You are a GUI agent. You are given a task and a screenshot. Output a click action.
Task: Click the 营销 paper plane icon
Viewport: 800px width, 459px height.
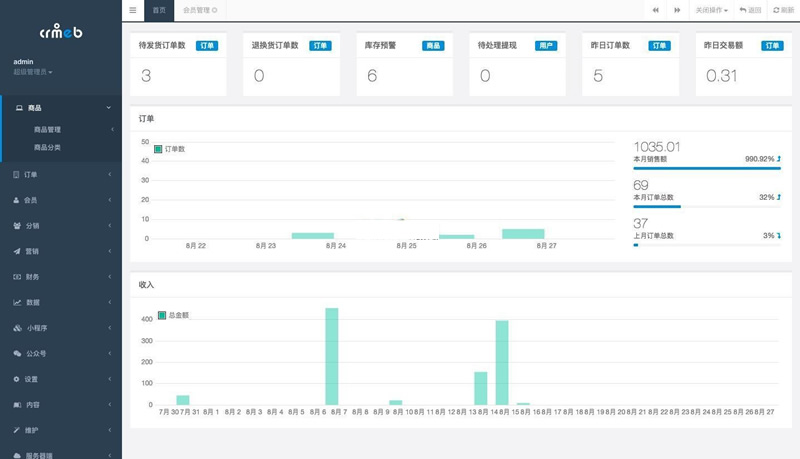pos(16,251)
